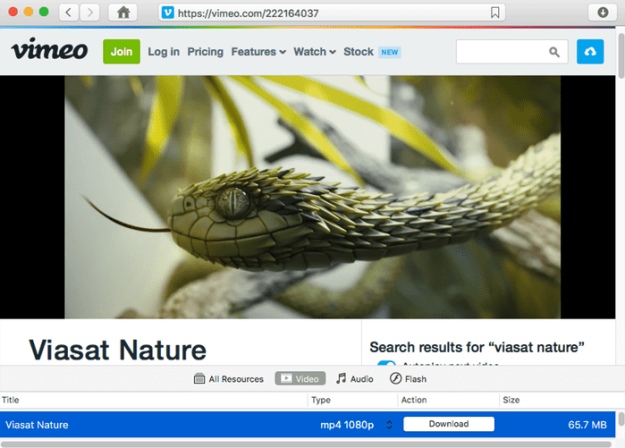Click the blue cloud upload button
625x448 pixels.
[x=590, y=51]
